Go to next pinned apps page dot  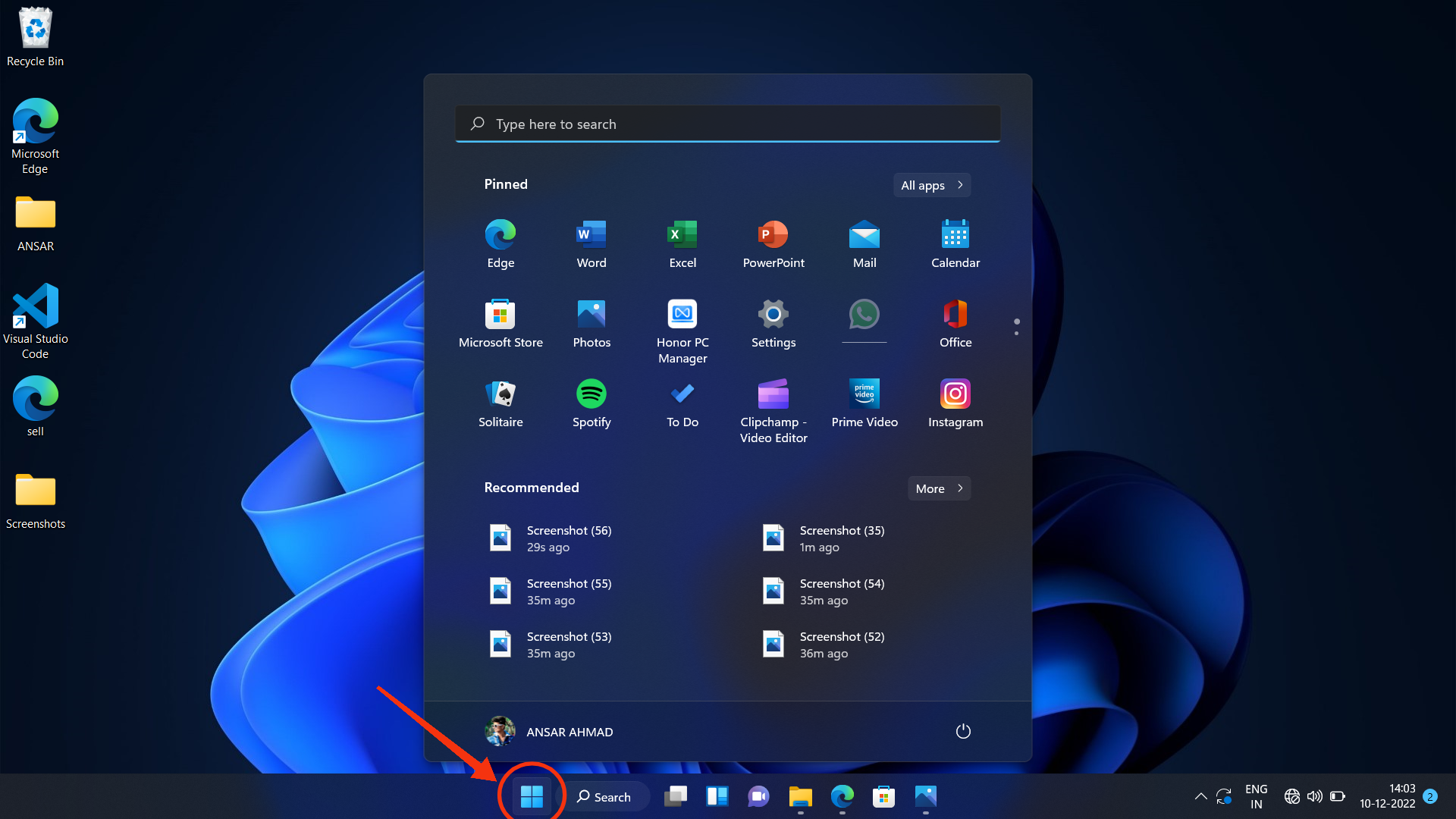point(1016,333)
